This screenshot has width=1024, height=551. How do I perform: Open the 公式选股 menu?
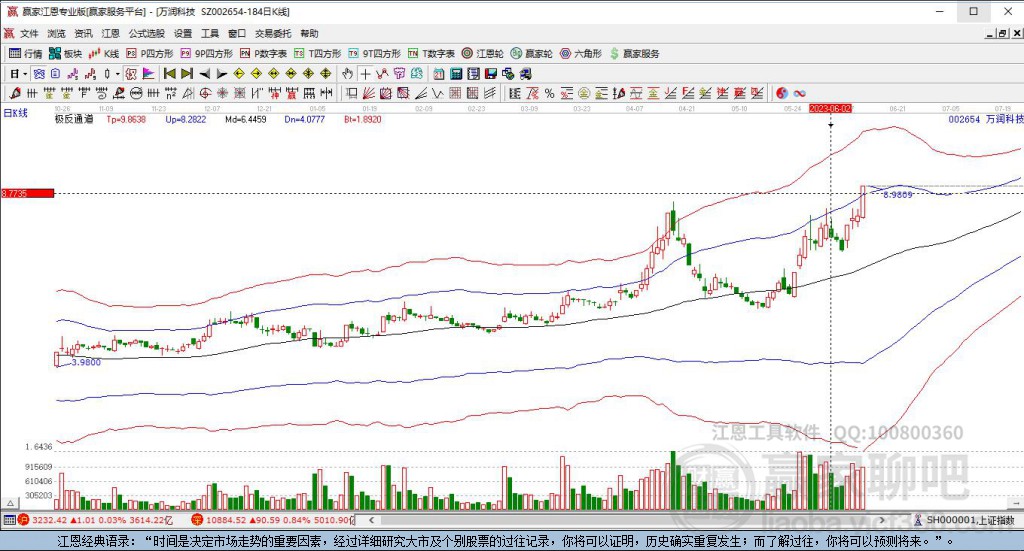[x=146, y=33]
